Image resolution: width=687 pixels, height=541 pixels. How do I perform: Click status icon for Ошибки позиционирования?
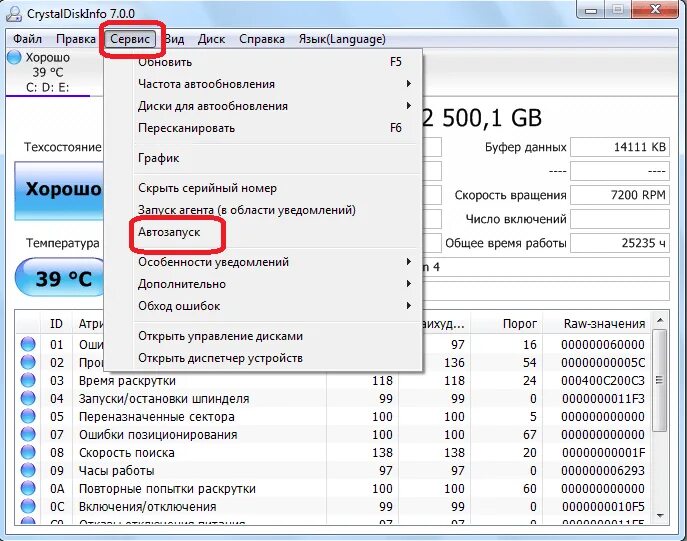coord(28,434)
